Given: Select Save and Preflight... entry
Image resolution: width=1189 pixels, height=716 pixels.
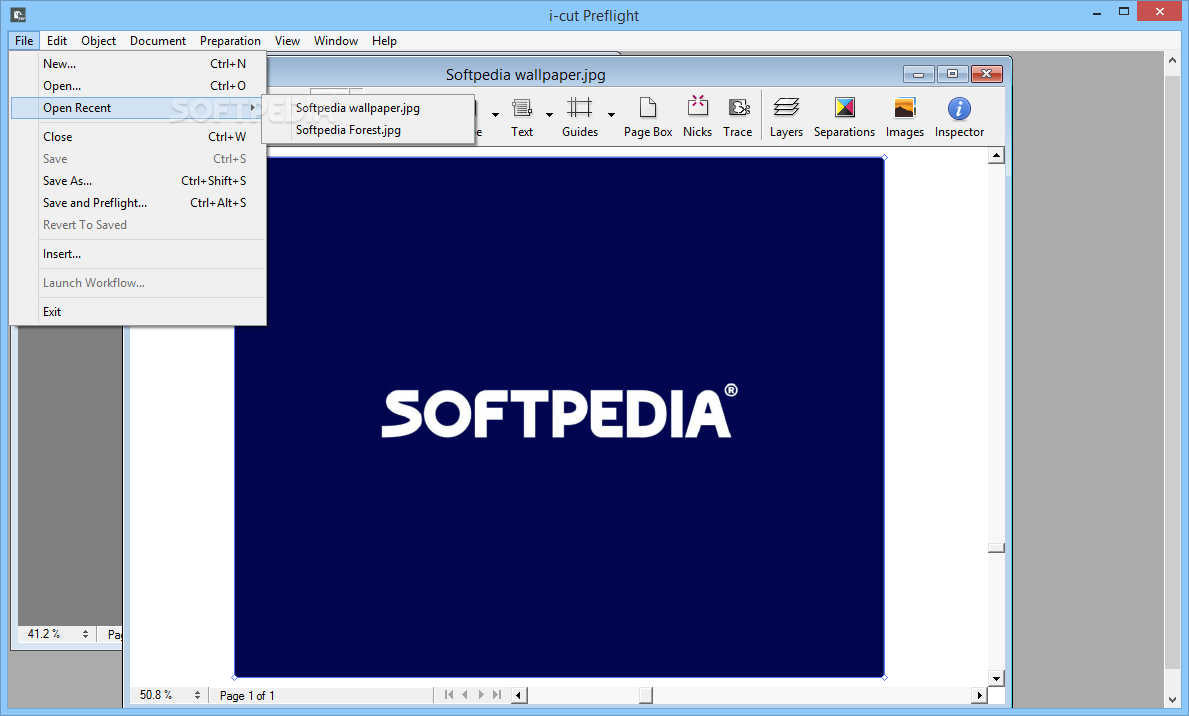Looking at the screenshot, I should pyautogui.click(x=138, y=203).
